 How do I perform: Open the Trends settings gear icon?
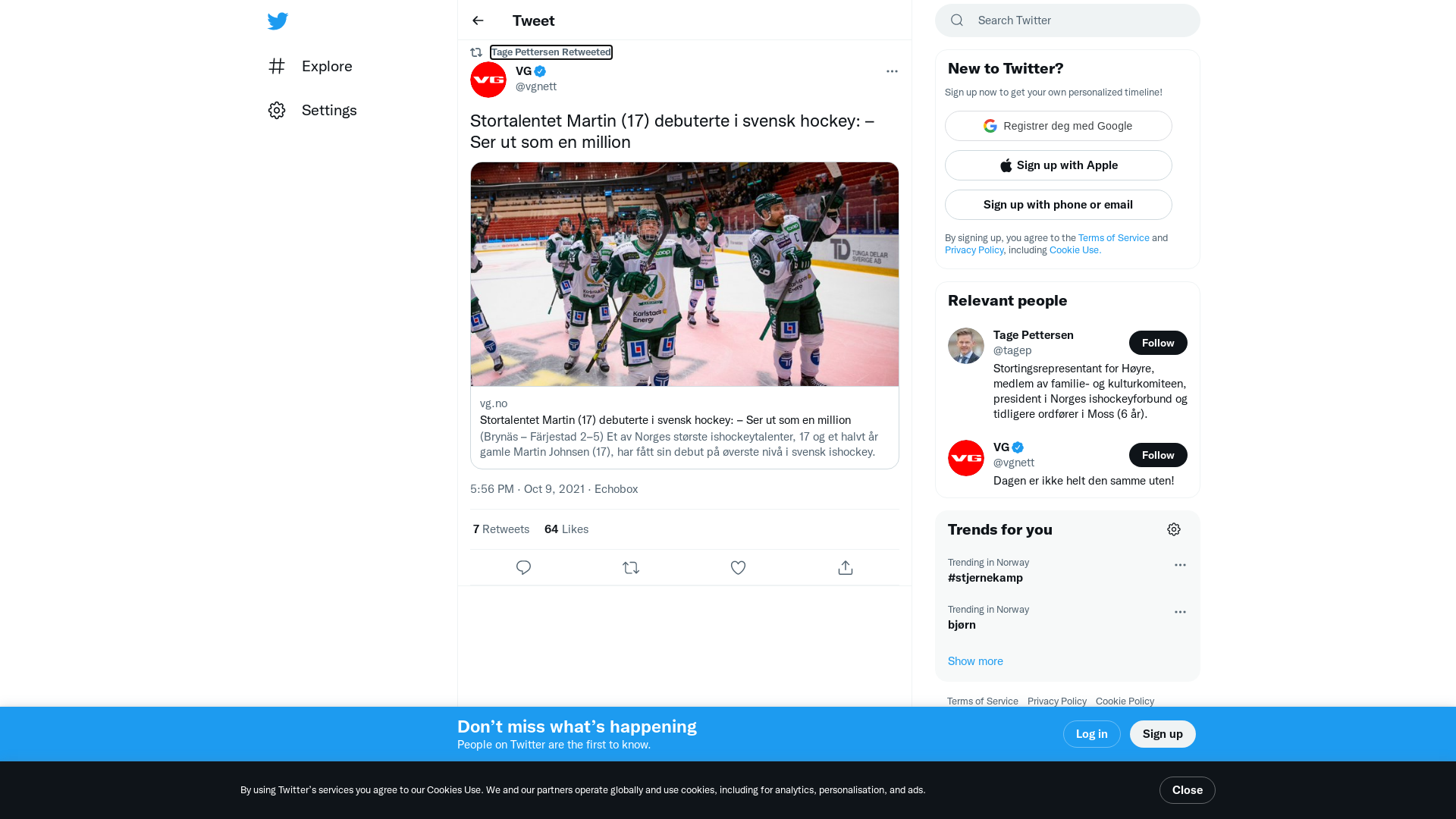(x=1174, y=529)
